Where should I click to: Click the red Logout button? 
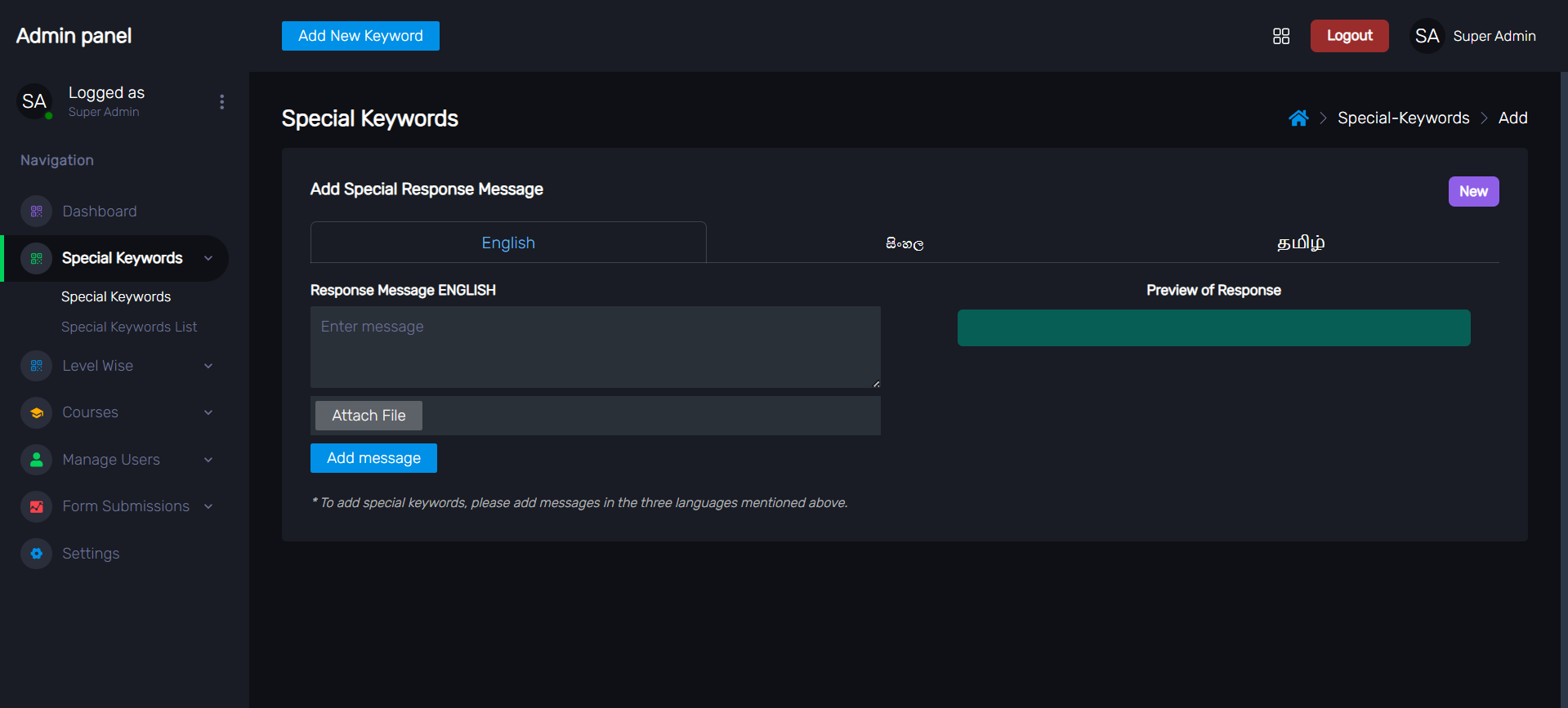[1349, 36]
